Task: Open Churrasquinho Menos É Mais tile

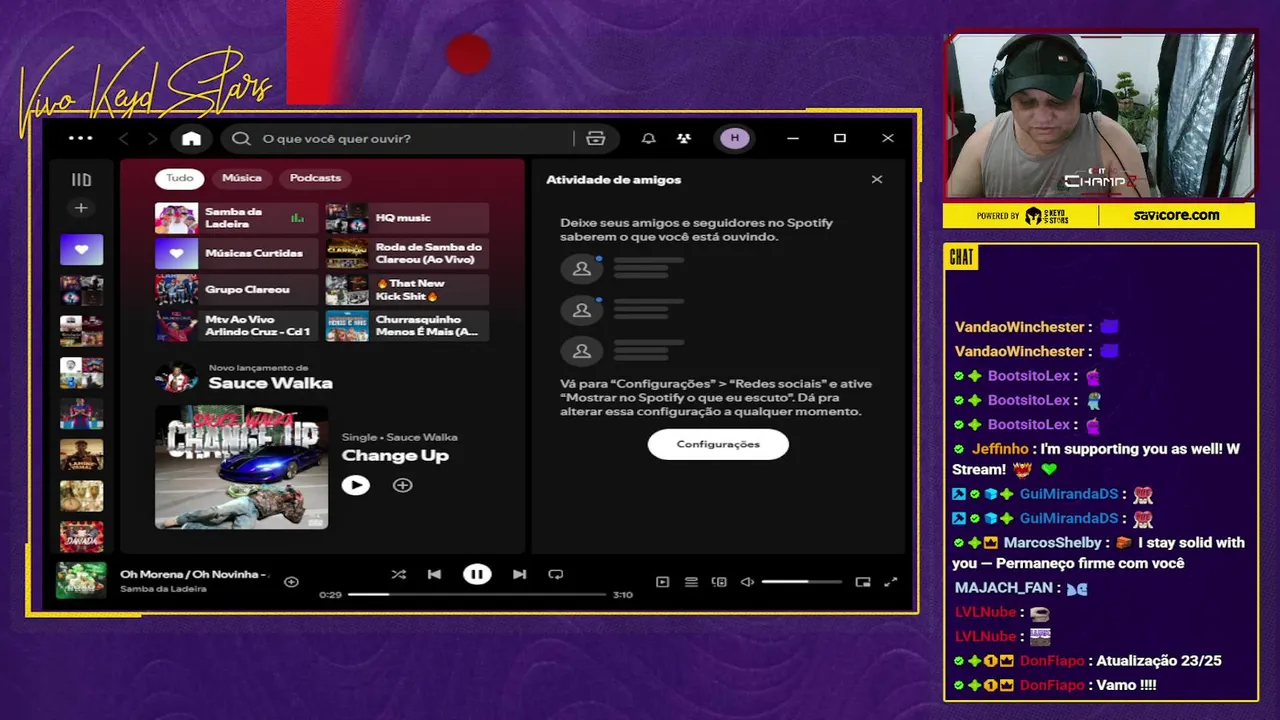Action: pyautogui.click(x=407, y=326)
